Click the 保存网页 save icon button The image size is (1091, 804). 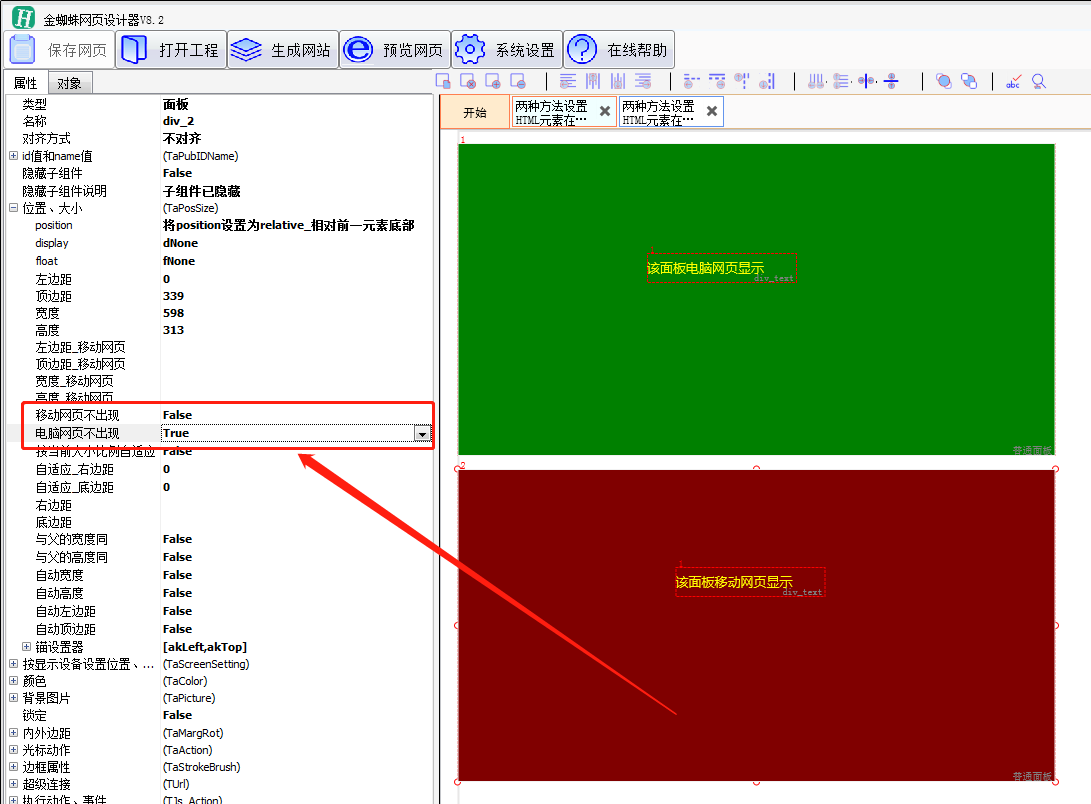click(59, 49)
